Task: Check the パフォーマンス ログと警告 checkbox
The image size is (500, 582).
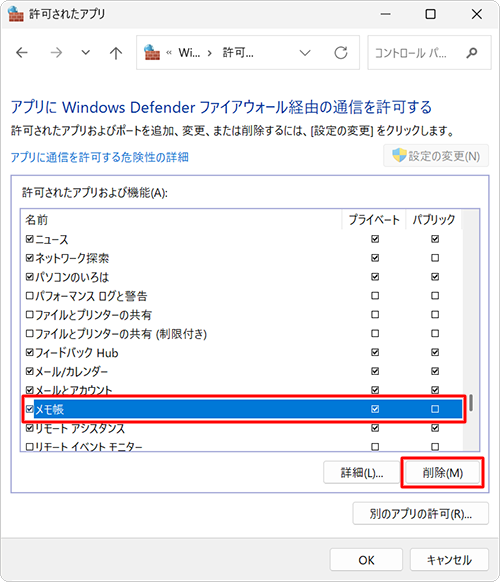Action: 30,296
